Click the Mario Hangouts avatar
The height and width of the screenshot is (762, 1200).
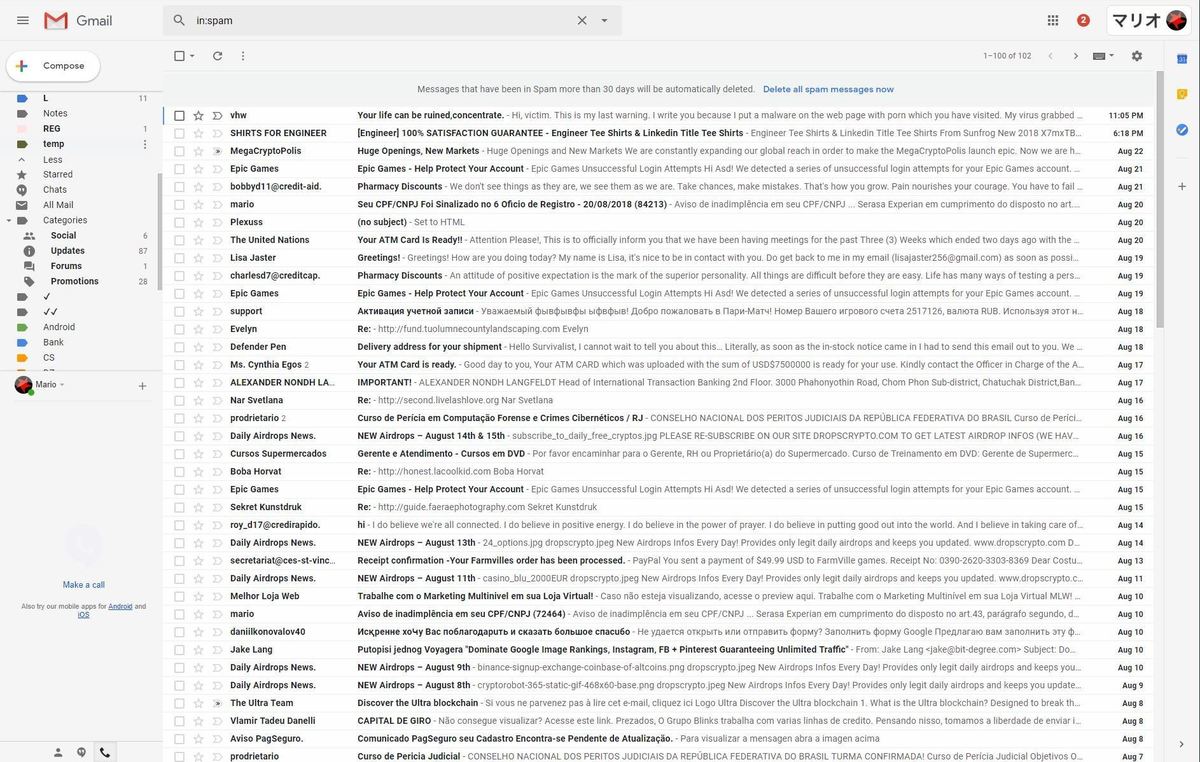(x=23, y=385)
